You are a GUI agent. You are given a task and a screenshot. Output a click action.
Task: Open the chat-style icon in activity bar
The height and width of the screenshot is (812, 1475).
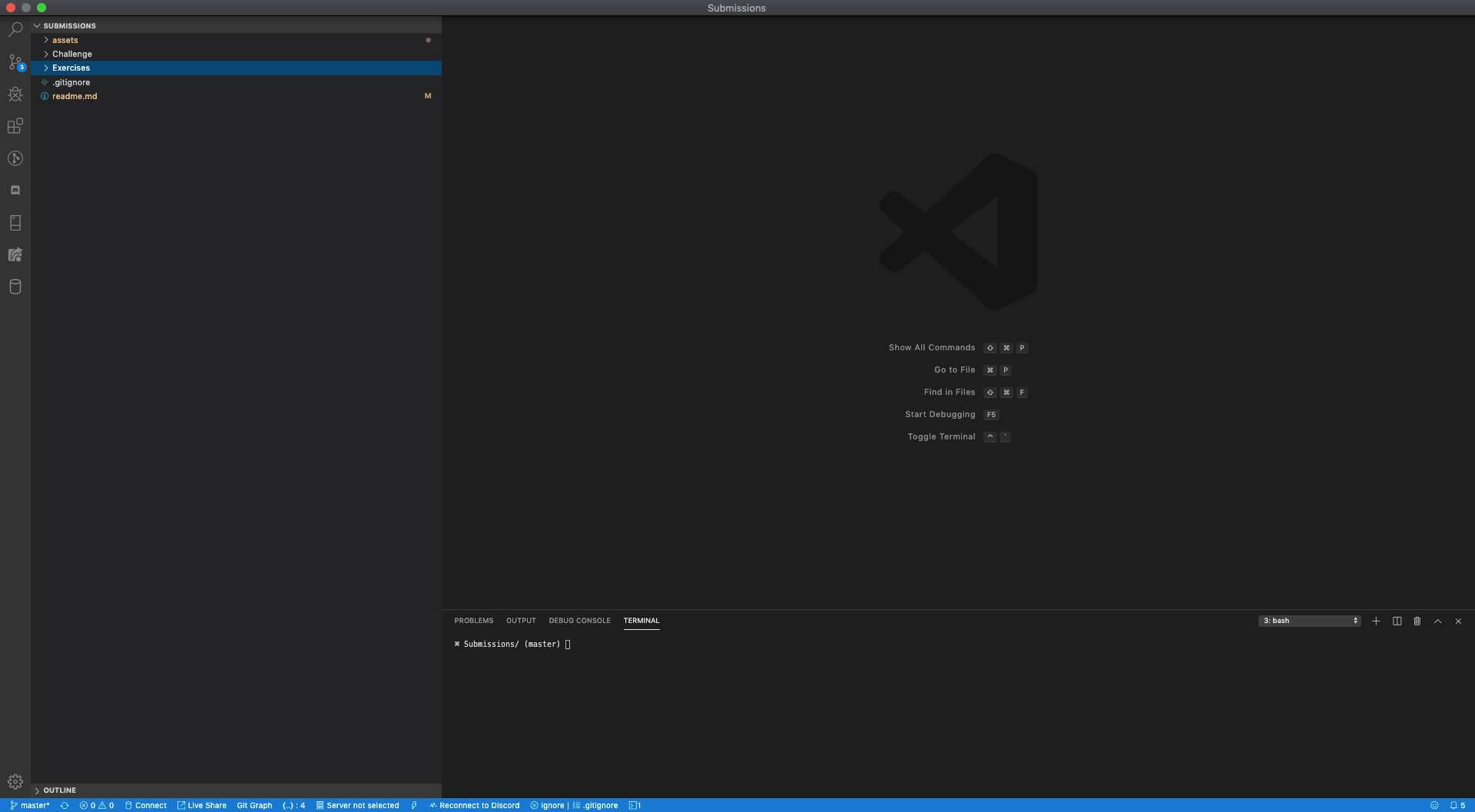[x=15, y=191]
